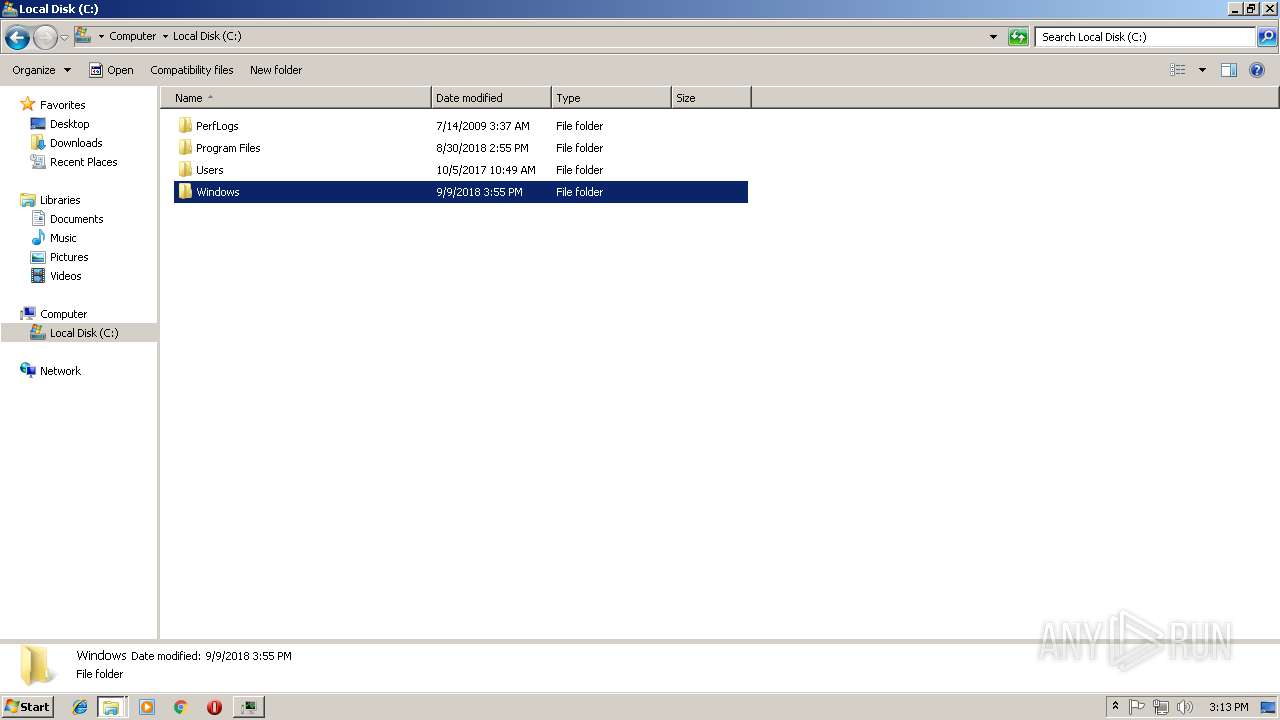Image resolution: width=1280 pixels, height=720 pixels.
Task: Launch Opera from the taskbar
Action: point(214,707)
